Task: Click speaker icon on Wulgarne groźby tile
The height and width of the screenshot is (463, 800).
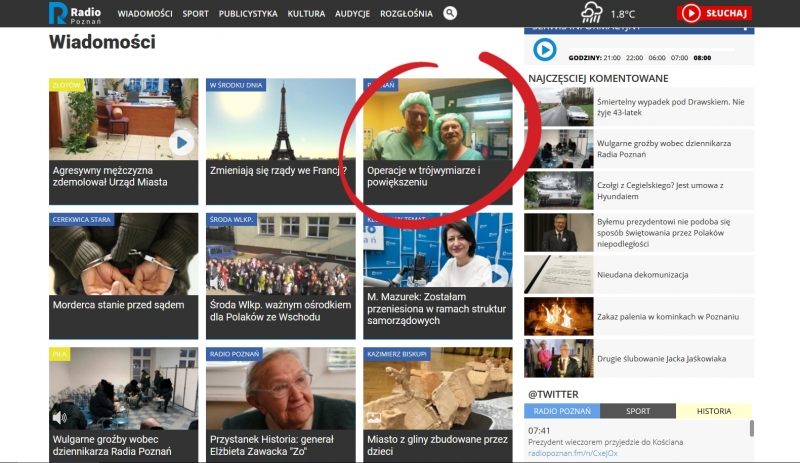Action: point(59,417)
